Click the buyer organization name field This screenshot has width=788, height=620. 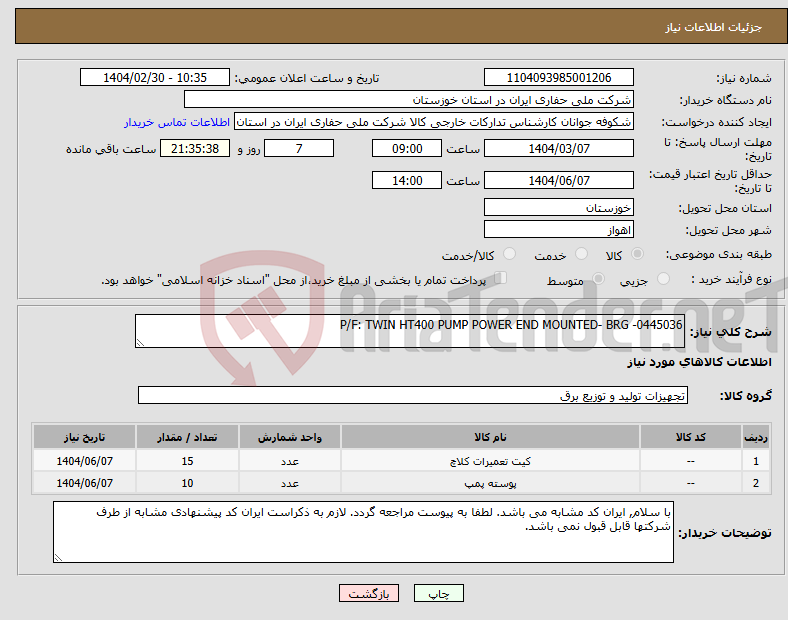coord(409,99)
